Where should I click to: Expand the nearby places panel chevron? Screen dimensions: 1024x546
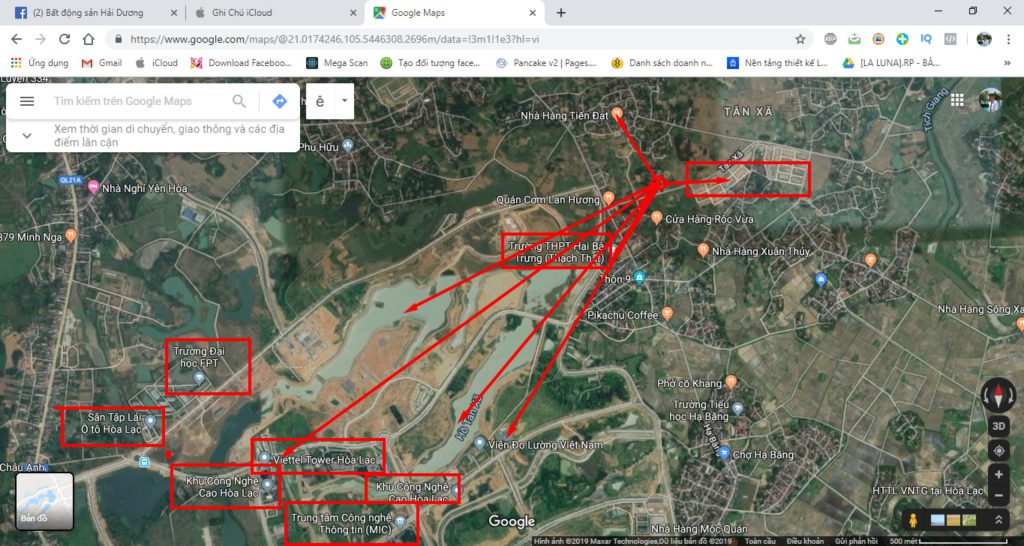tap(27, 136)
